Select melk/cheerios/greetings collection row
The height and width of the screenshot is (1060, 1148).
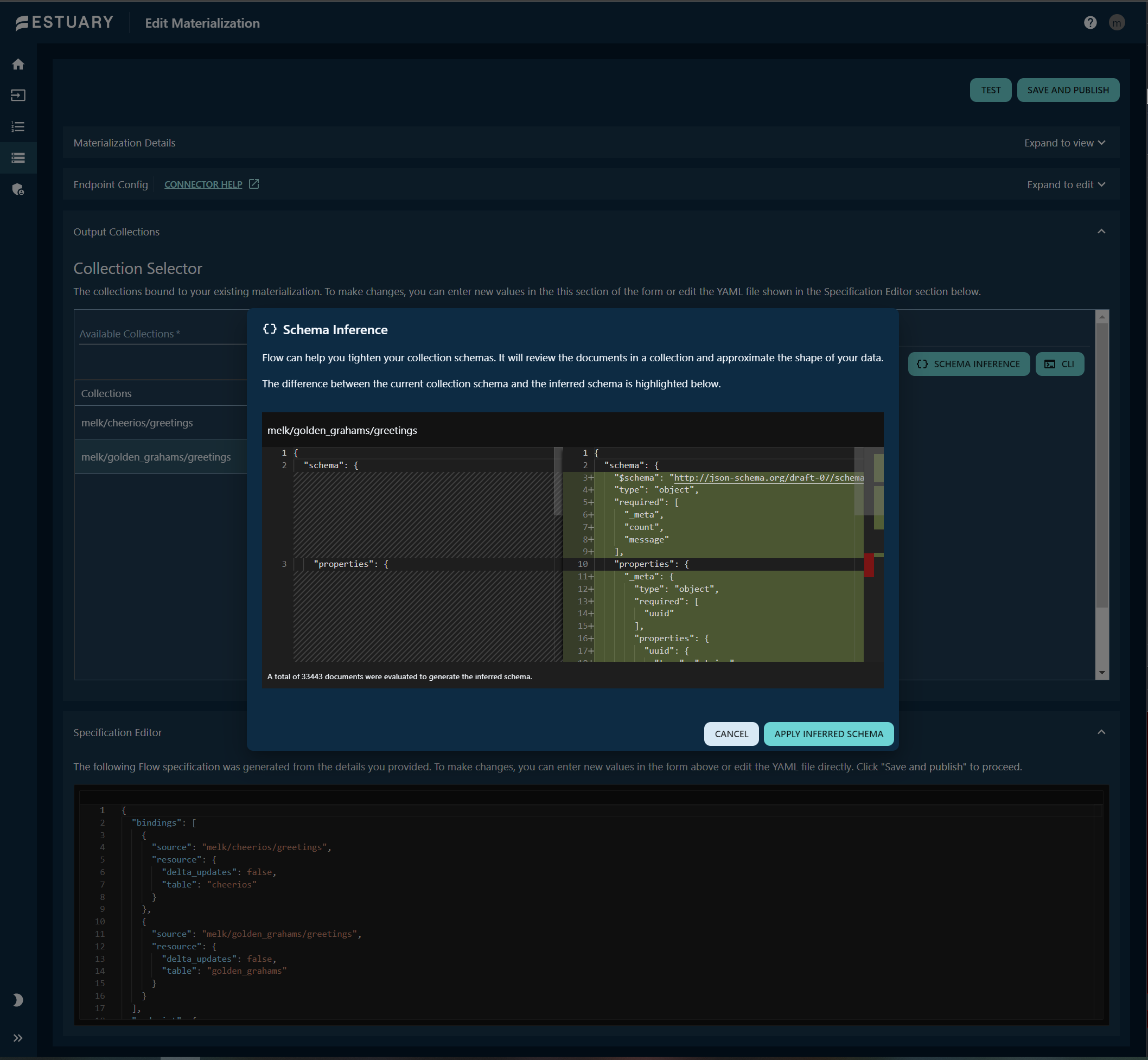tap(161, 423)
